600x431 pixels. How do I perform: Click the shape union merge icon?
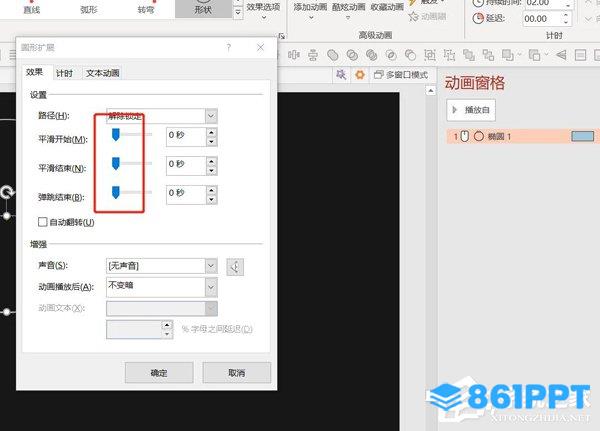[x=333, y=55]
